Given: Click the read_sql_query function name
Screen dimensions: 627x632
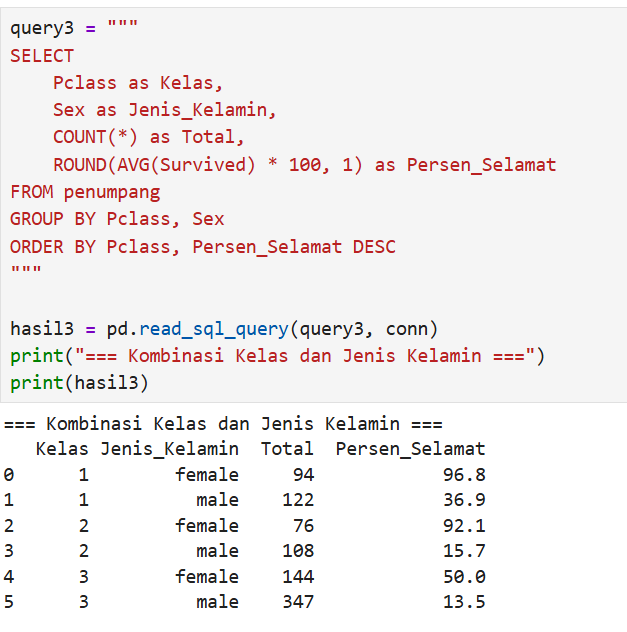Looking at the screenshot, I should pyautogui.click(x=214, y=329).
